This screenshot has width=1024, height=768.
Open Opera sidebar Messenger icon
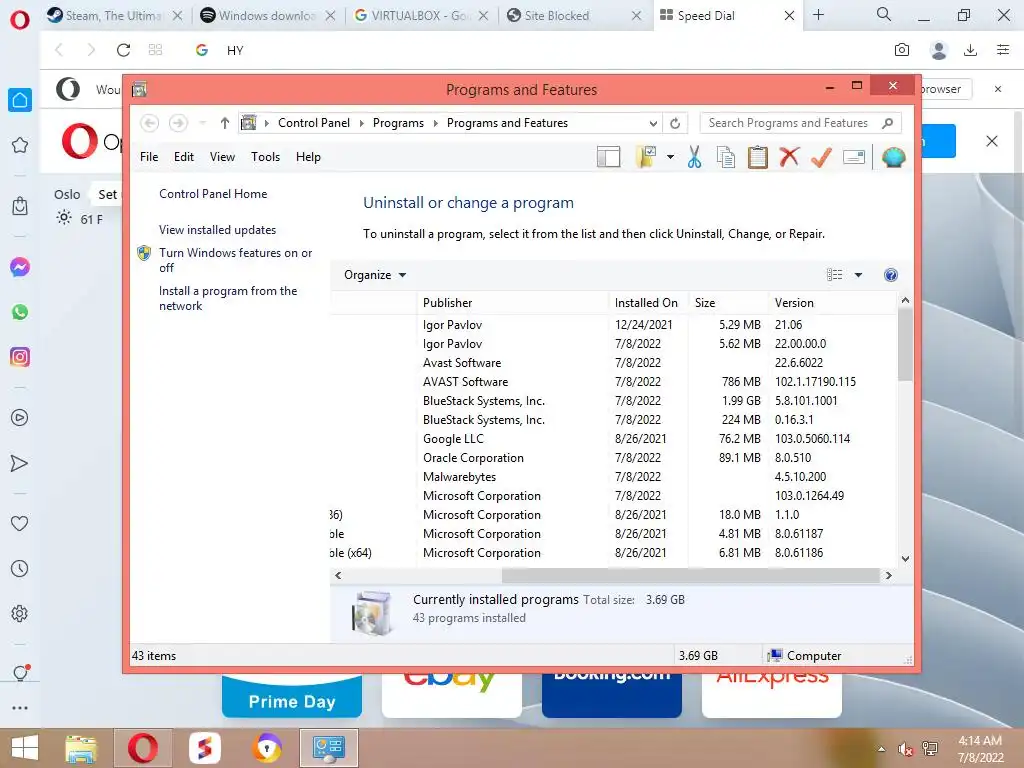(x=20, y=267)
